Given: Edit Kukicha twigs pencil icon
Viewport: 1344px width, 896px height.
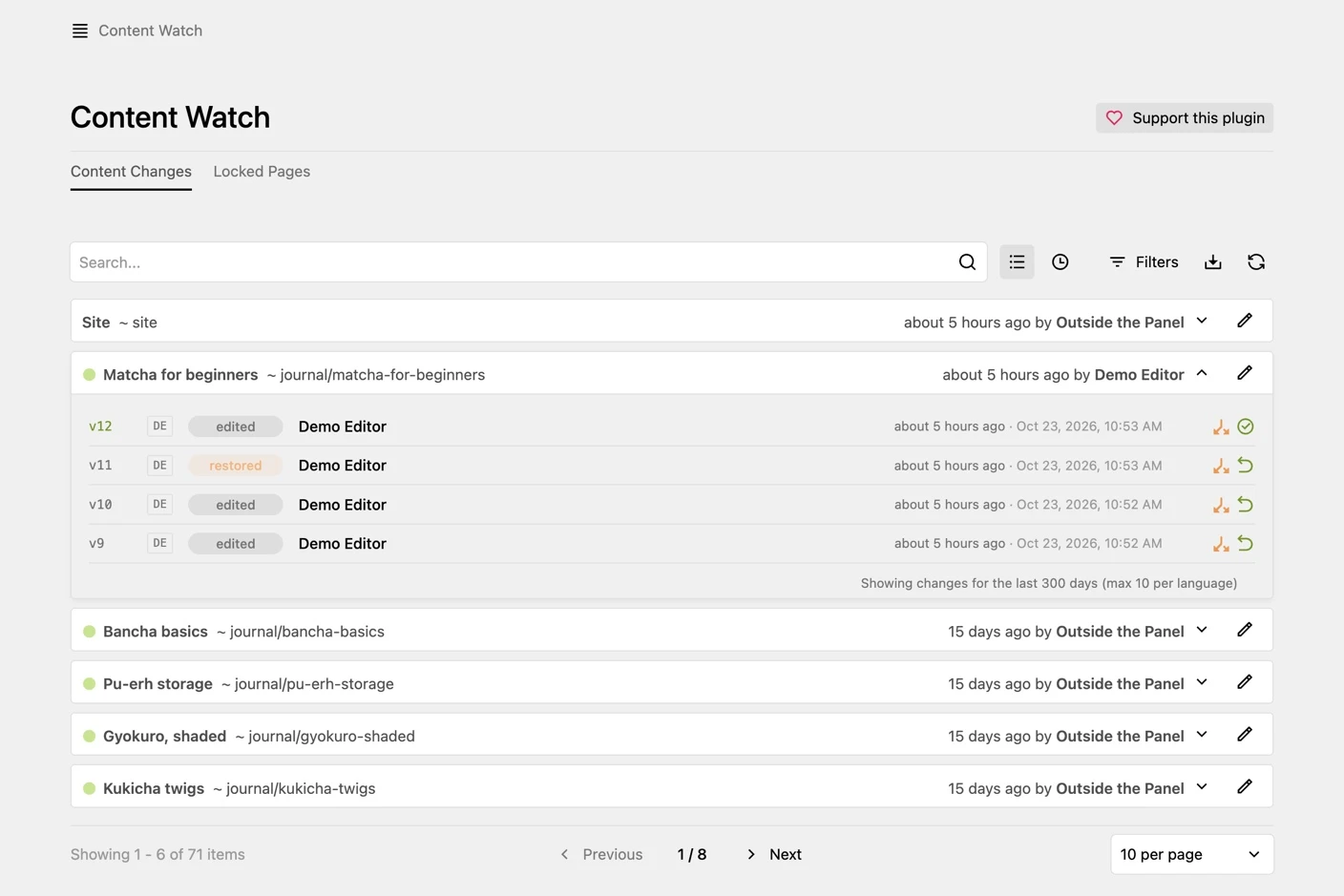Looking at the screenshot, I should (1245, 787).
